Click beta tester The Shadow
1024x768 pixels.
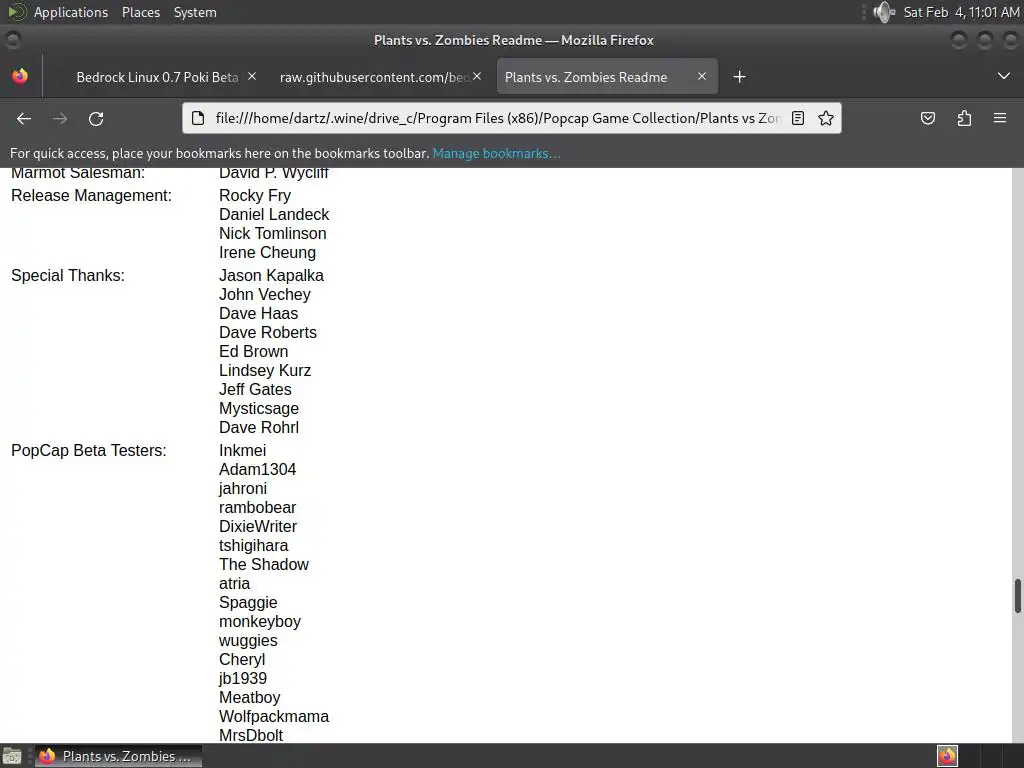point(263,564)
